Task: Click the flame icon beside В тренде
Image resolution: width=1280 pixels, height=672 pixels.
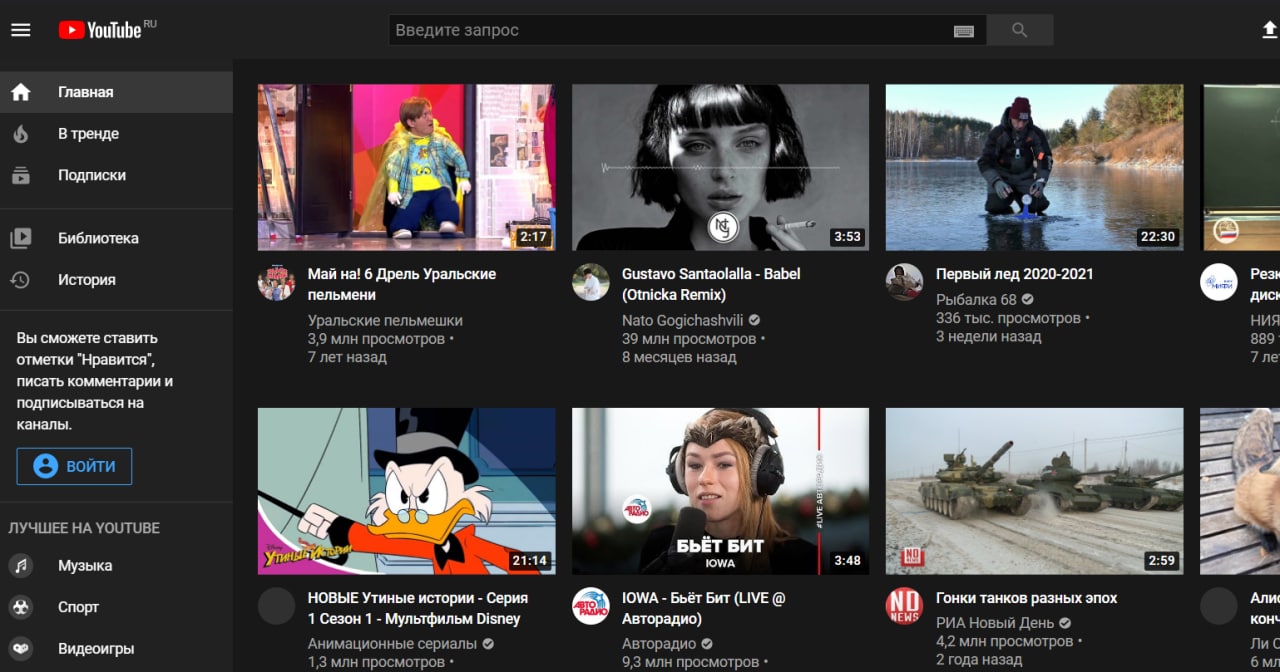Action: tap(21, 134)
